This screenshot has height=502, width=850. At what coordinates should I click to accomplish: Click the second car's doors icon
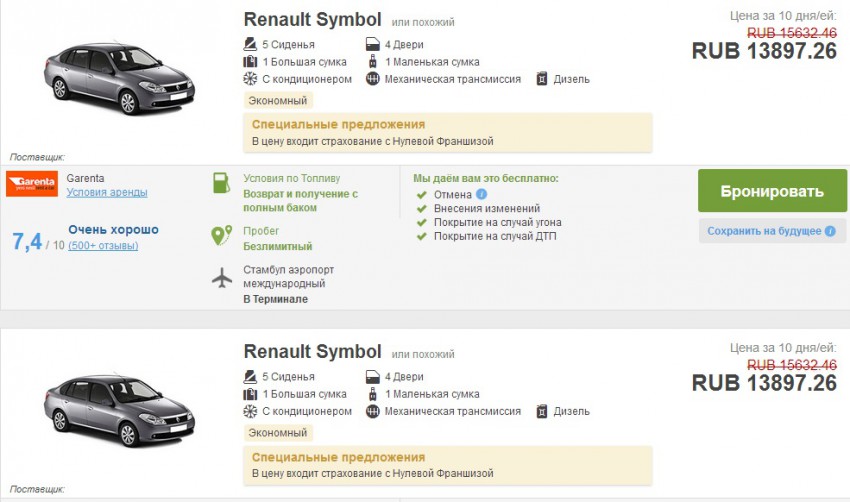click(x=374, y=377)
